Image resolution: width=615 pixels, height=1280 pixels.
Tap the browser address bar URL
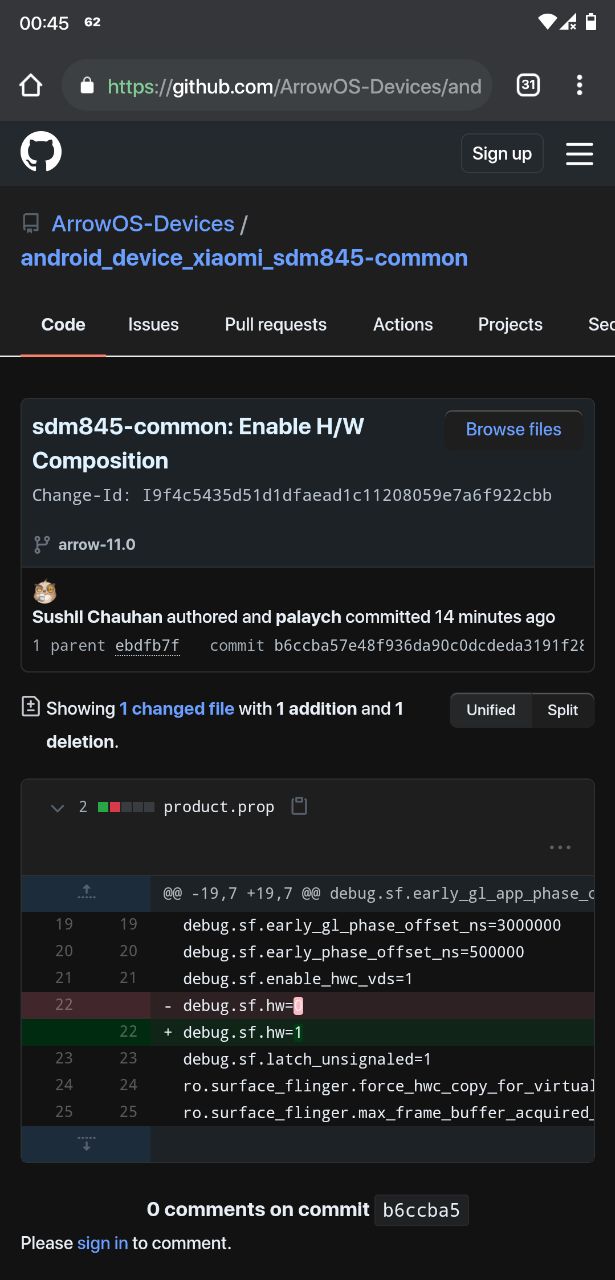coord(294,86)
